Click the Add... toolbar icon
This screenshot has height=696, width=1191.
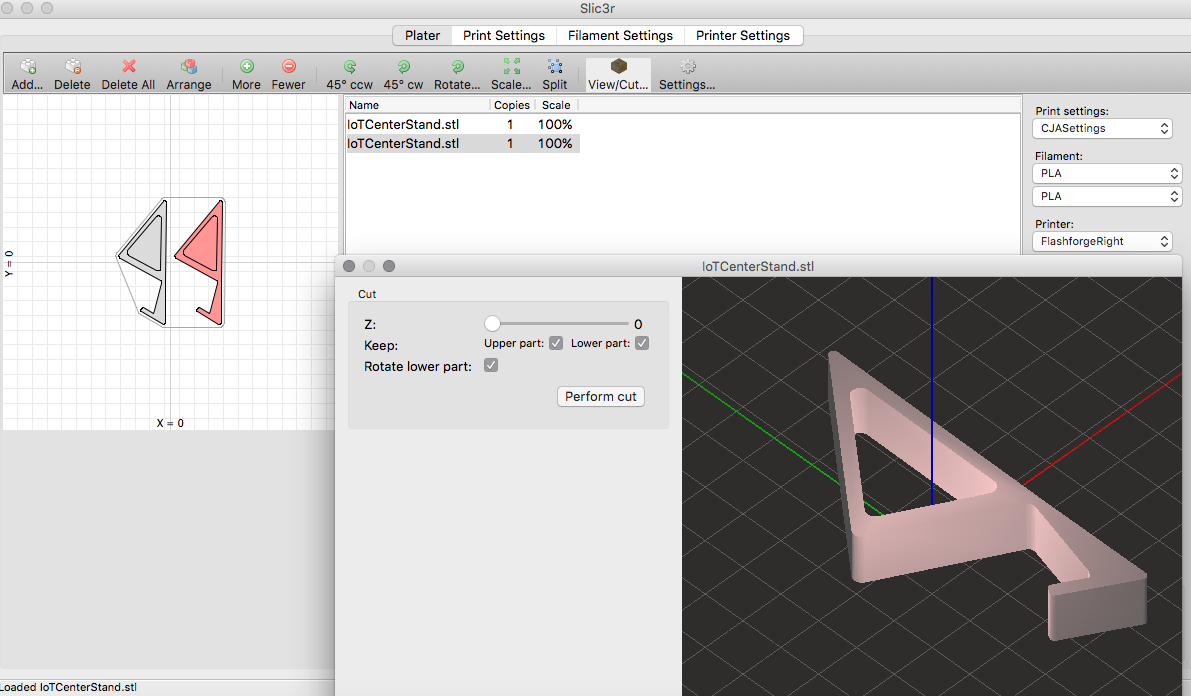(27, 67)
